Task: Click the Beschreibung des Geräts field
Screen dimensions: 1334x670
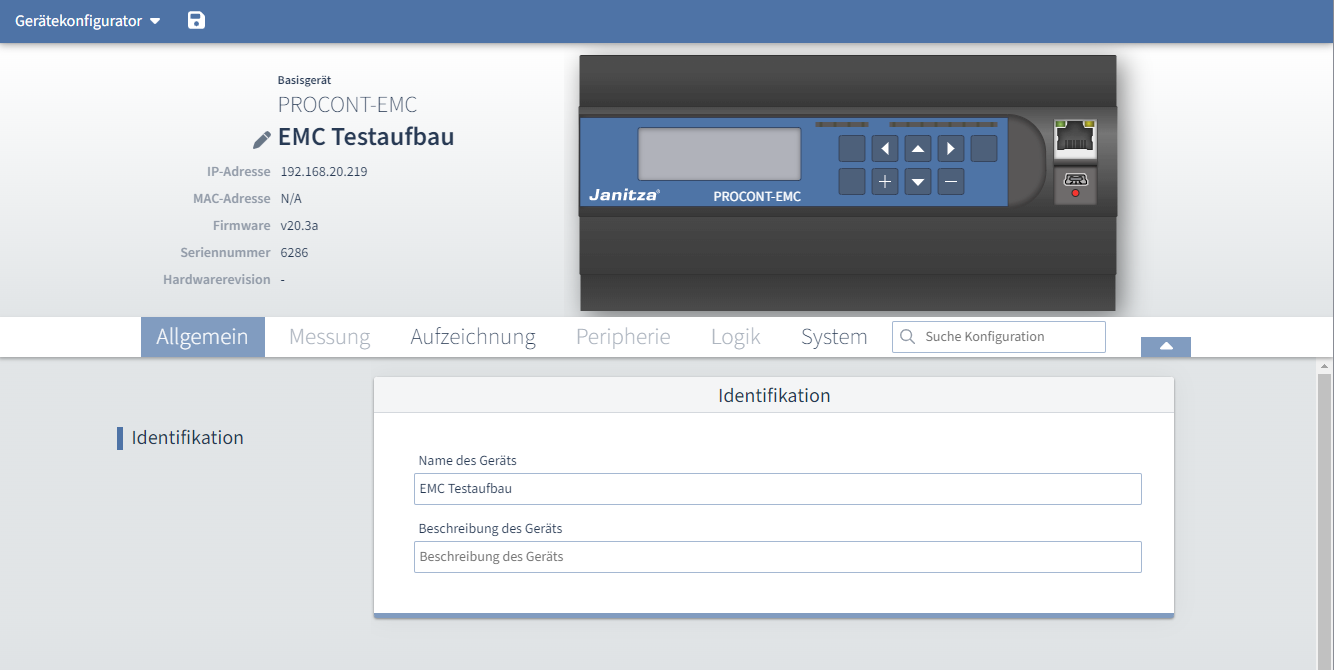Action: [x=777, y=557]
